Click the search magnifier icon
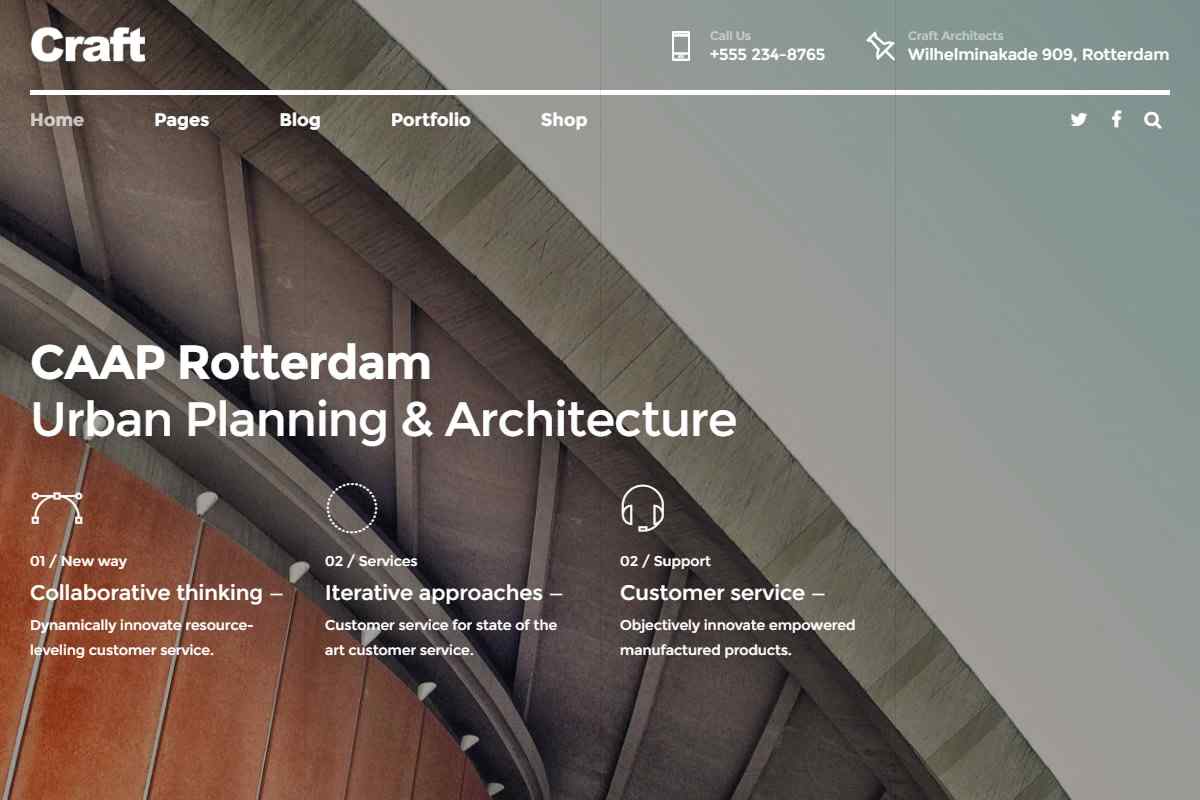Image resolution: width=1200 pixels, height=800 pixels. click(x=1153, y=120)
